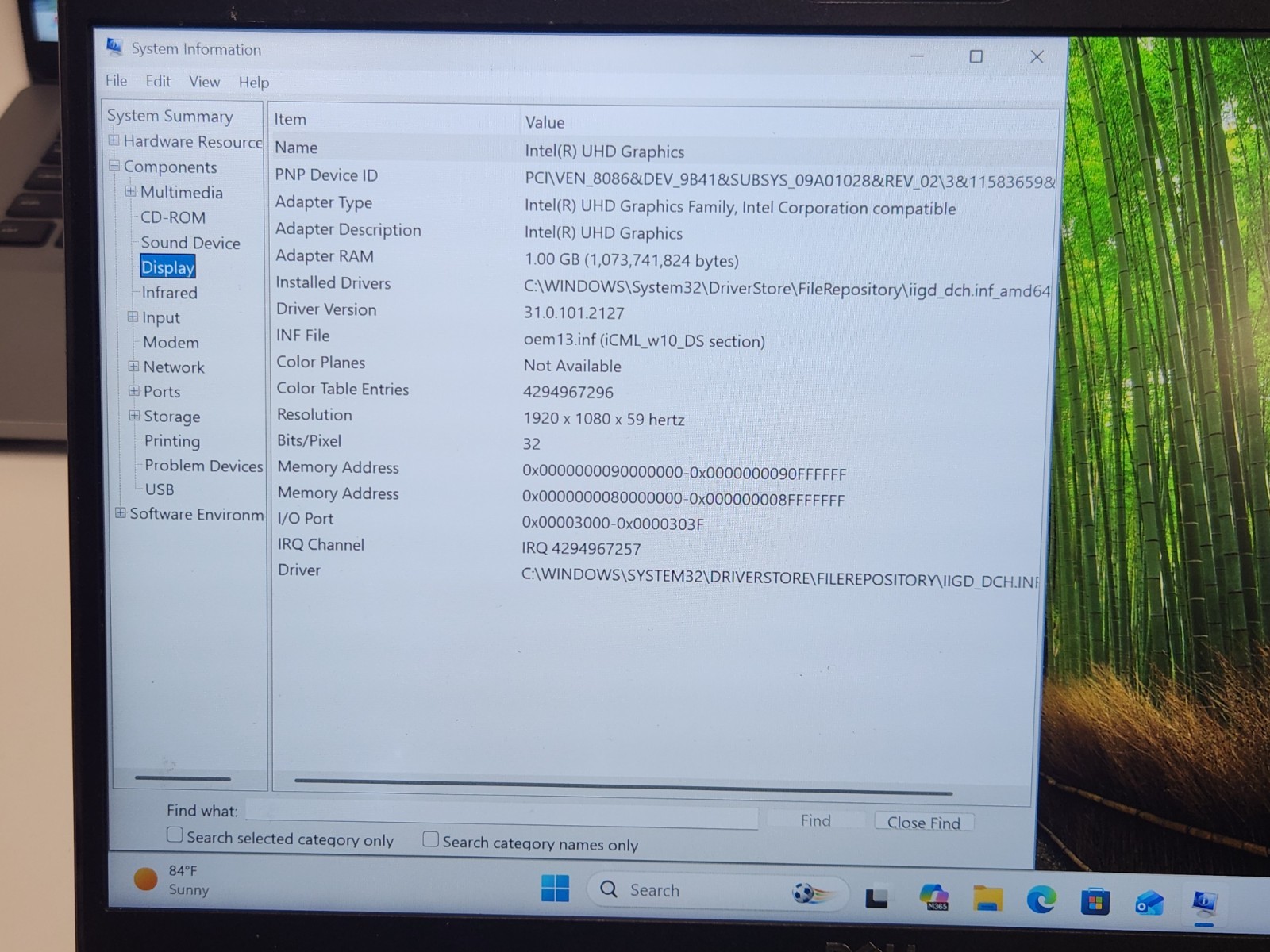Expand the Software Environment node
The image size is (1270, 952).
121,512
